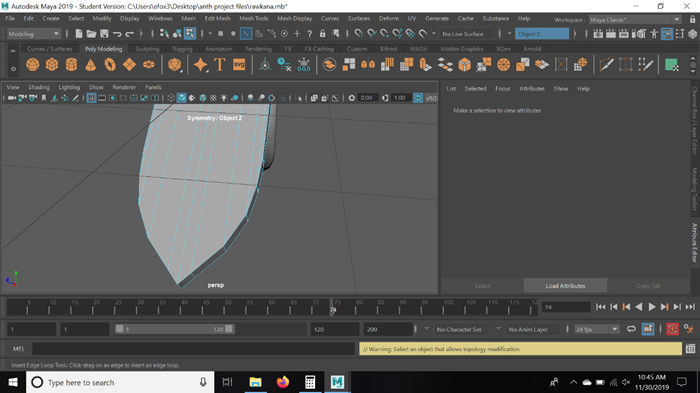Screen dimensions: 700x393
Task: Open animation preferences running-man icon
Action: coord(689,329)
